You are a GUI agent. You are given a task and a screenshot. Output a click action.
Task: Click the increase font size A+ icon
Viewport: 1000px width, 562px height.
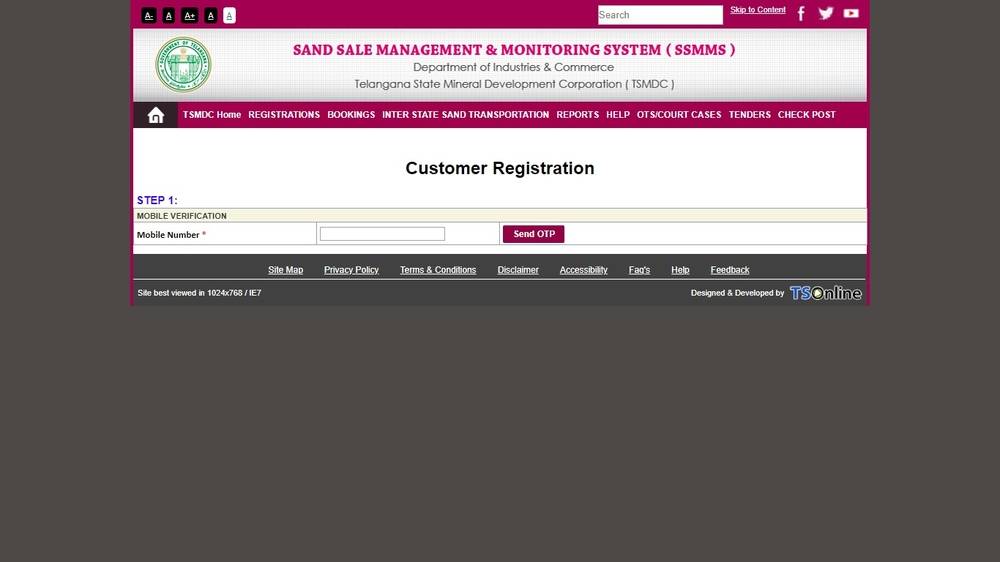(190, 15)
